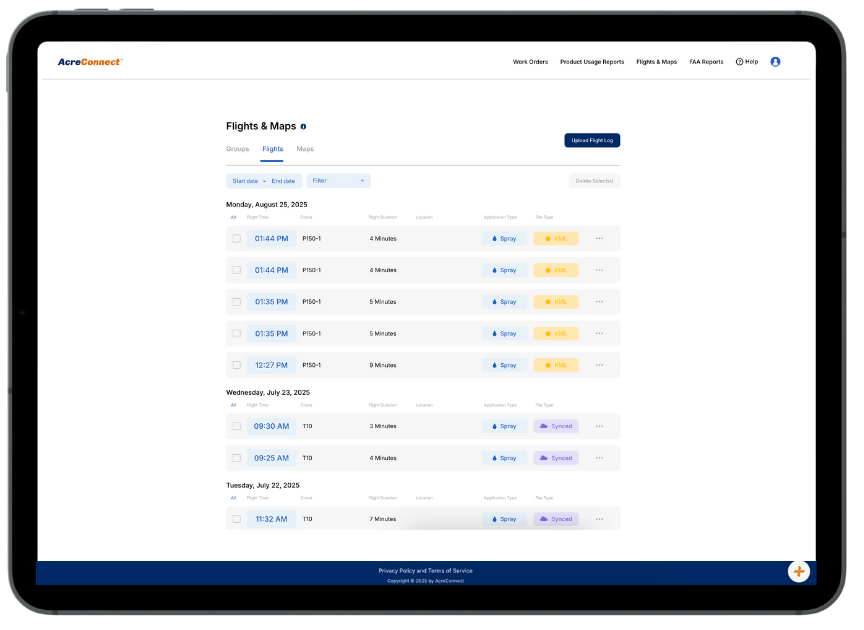Click the 7 Minutes duration text

tap(382, 519)
